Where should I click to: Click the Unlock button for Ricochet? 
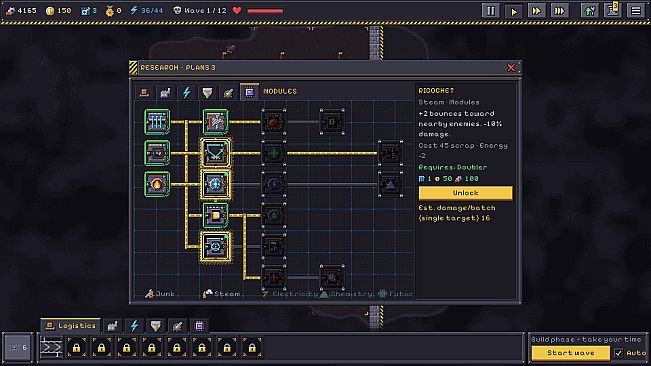[x=465, y=193]
